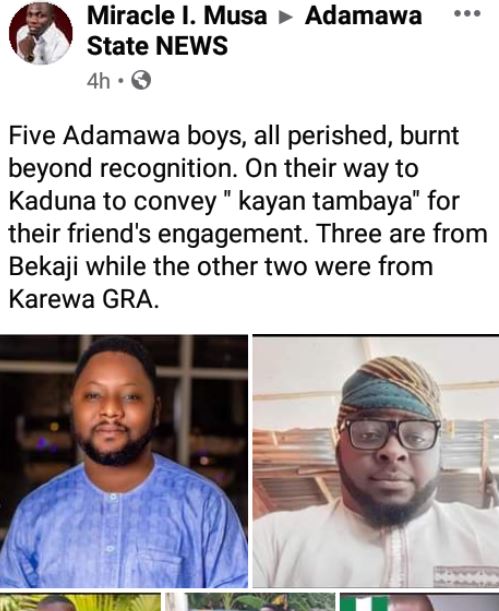Open the three-dot post options menu
Screen dimensions: 499x611
[x=467, y=14]
